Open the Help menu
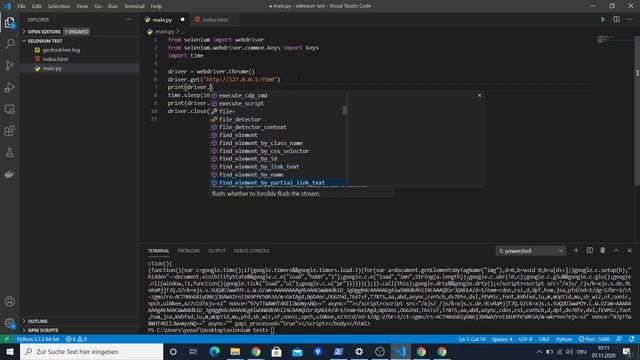Screen dimensions: 640x360 click(x=156, y=6)
